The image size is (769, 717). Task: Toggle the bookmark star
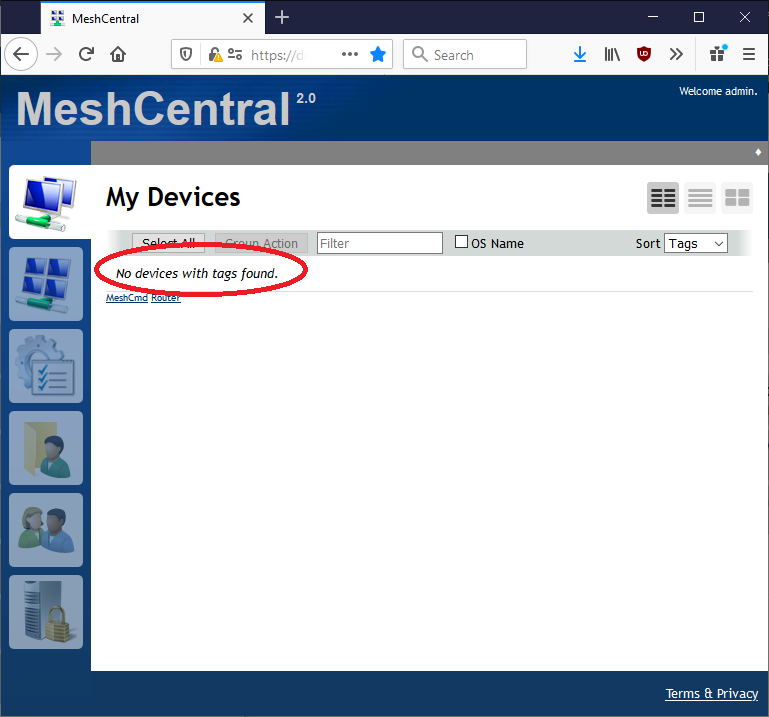coord(378,54)
